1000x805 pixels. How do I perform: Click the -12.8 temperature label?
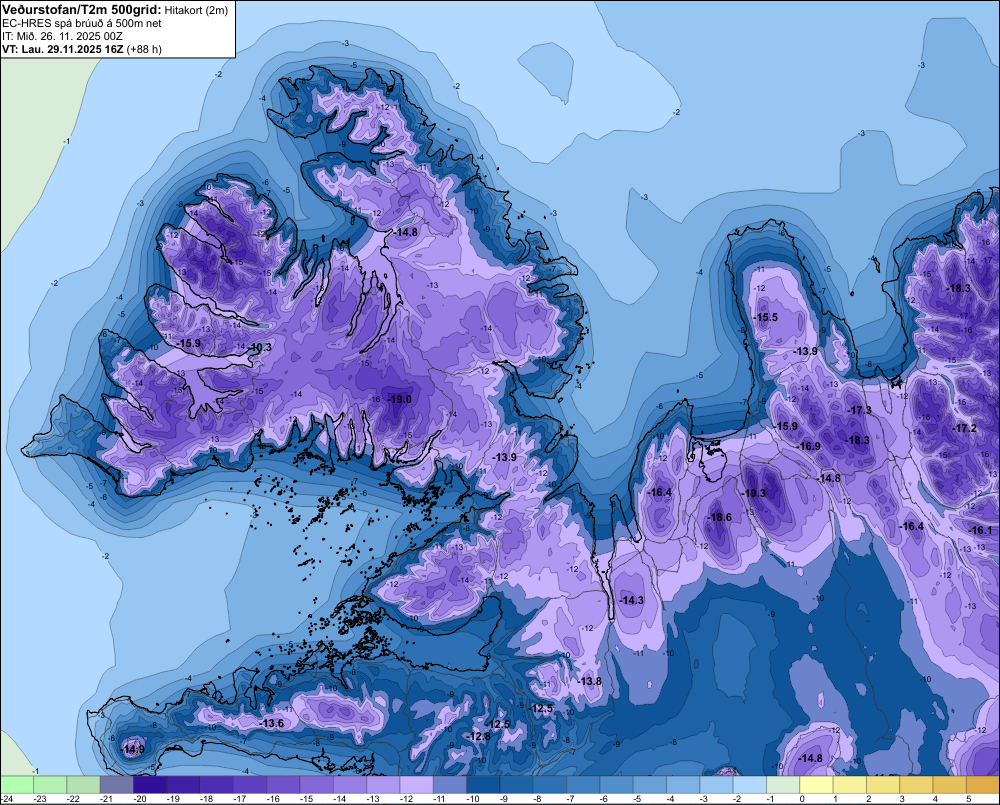coord(478,736)
